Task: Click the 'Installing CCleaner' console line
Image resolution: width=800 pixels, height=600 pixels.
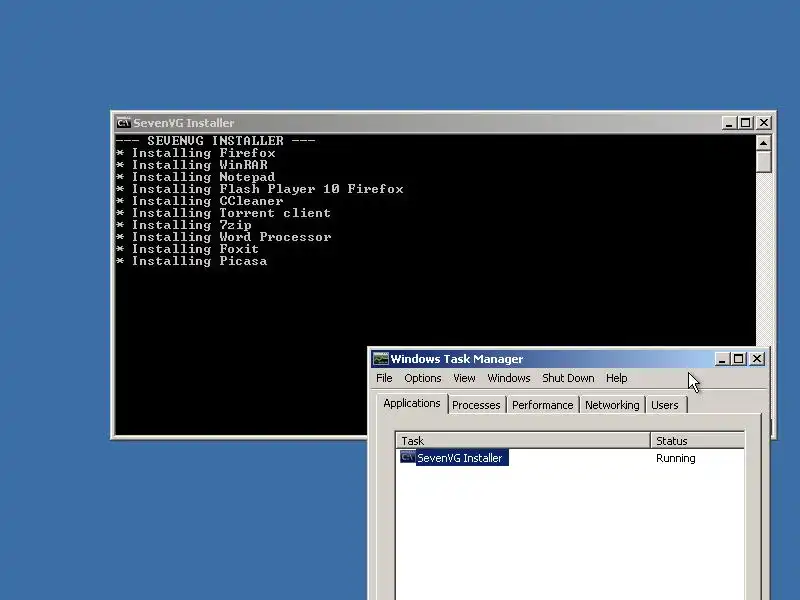Action: tap(199, 201)
